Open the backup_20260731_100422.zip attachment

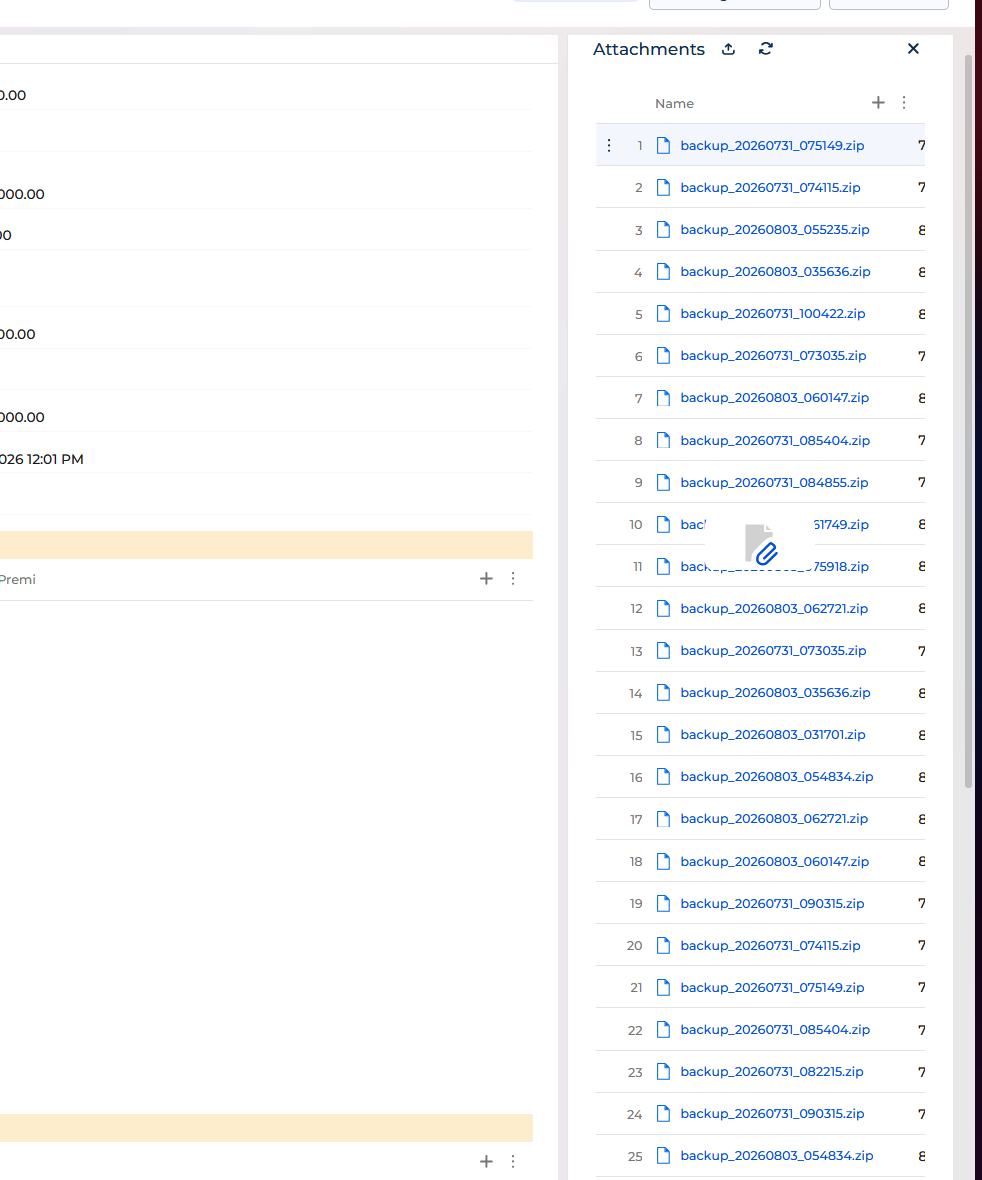[x=773, y=314]
